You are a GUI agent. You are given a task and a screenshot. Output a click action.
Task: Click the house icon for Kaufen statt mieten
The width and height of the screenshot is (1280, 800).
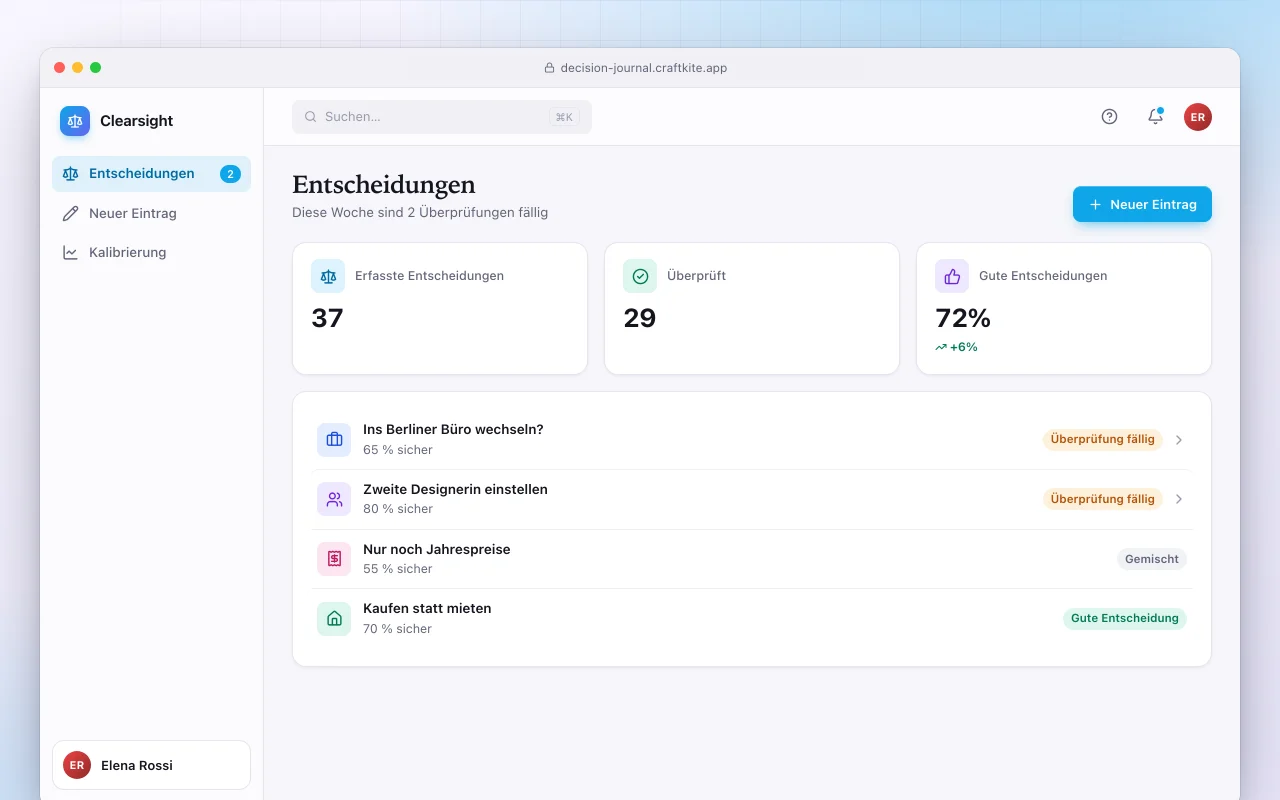[334, 619]
